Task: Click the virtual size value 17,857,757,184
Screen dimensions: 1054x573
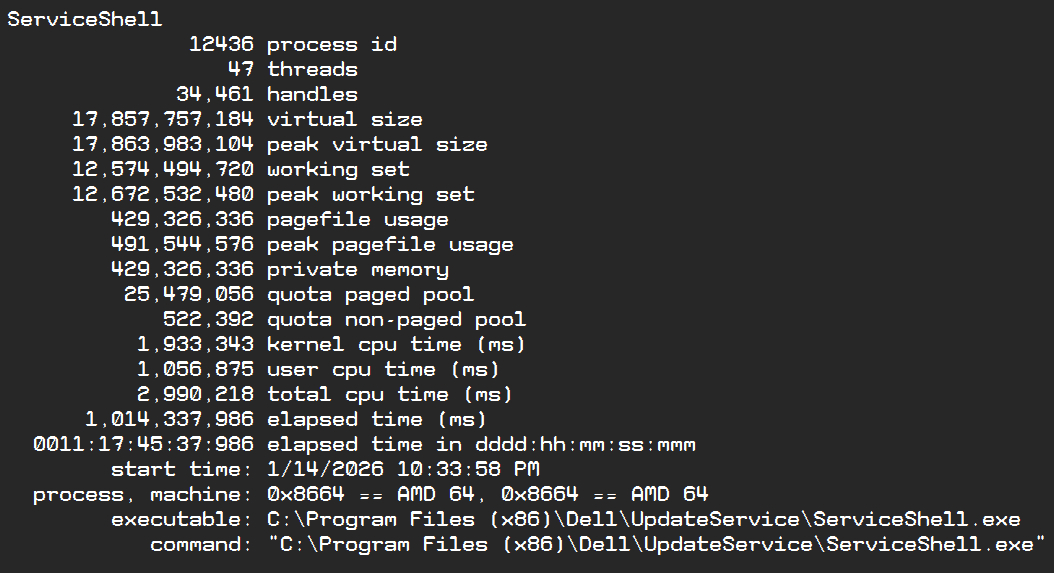Action: [163, 119]
